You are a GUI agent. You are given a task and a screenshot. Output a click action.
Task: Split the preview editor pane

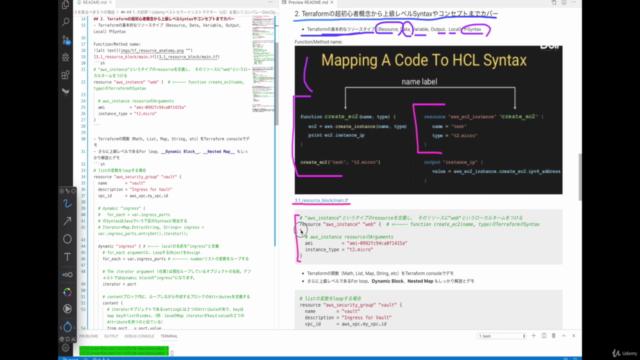[564, 2]
